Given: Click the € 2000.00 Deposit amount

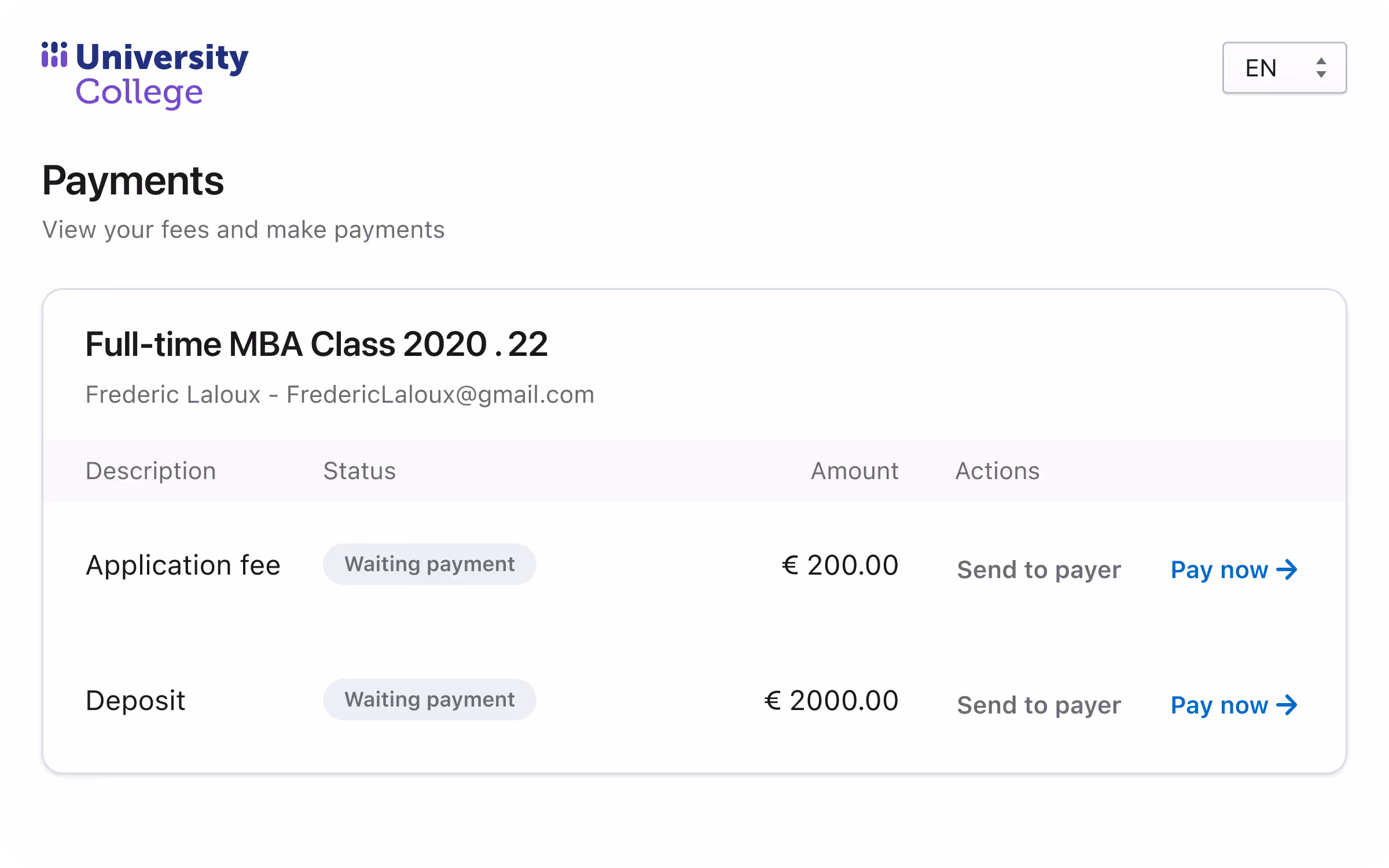Looking at the screenshot, I should coord(832,701).
